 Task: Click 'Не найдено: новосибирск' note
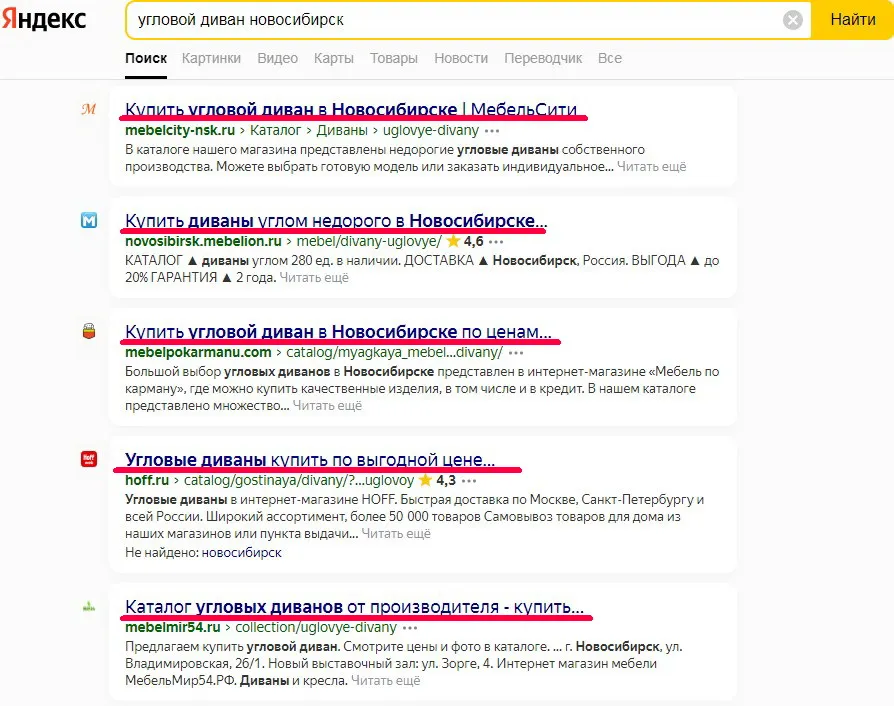tap(204, 553)
